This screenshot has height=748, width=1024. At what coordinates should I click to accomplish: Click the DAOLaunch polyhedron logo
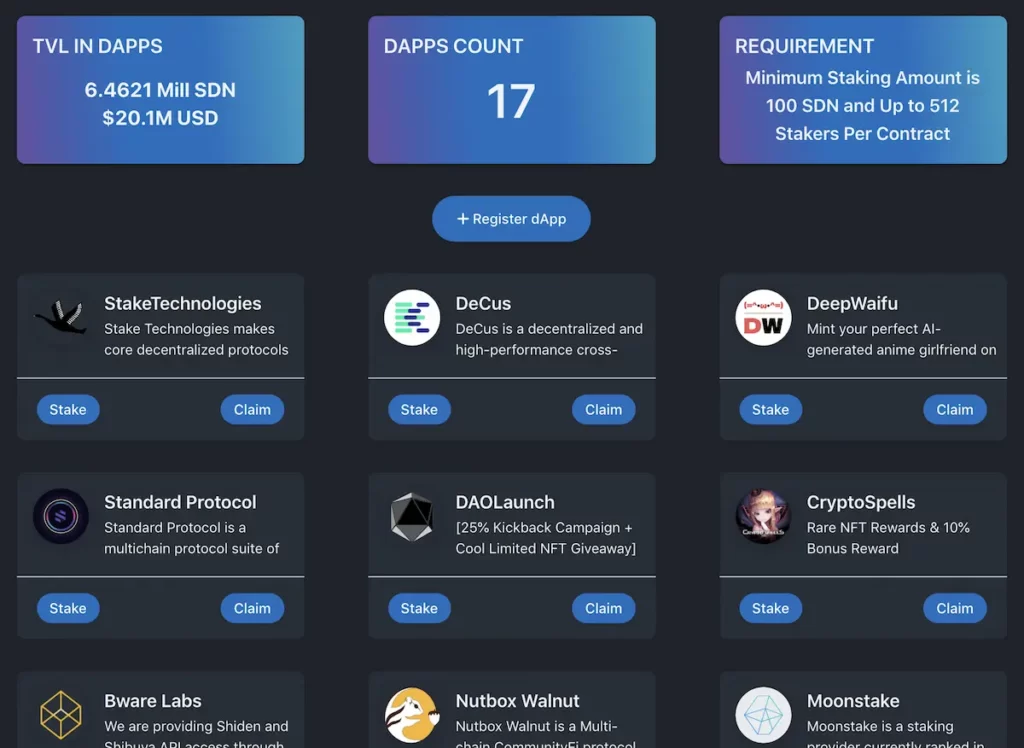pyautogui.click(x=412, y=516)
